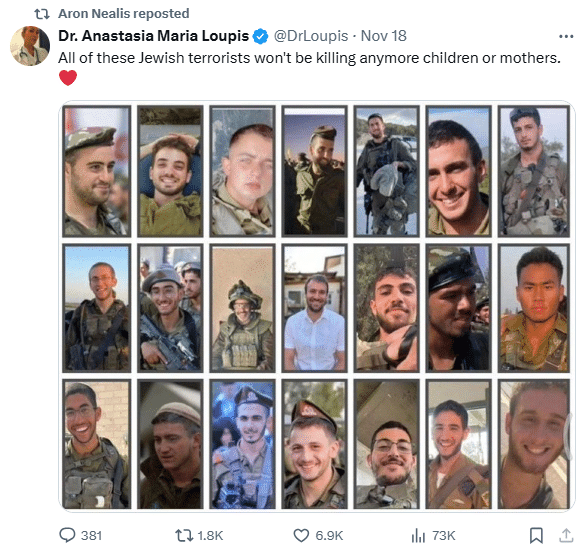Click the 381 replies count
Image resolution: width=587 pixels, height=550 pixels.
point(91,535)
